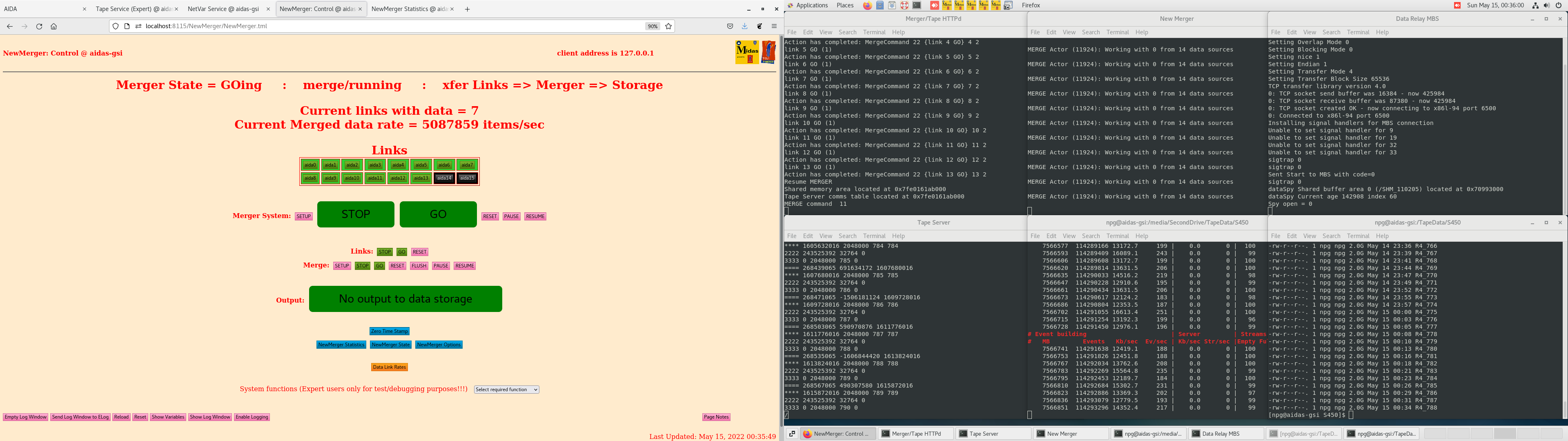Click page zoom 90% indicator in URL bar
This screenshot has height=441, width=1568.
click(x=653, y=26)
